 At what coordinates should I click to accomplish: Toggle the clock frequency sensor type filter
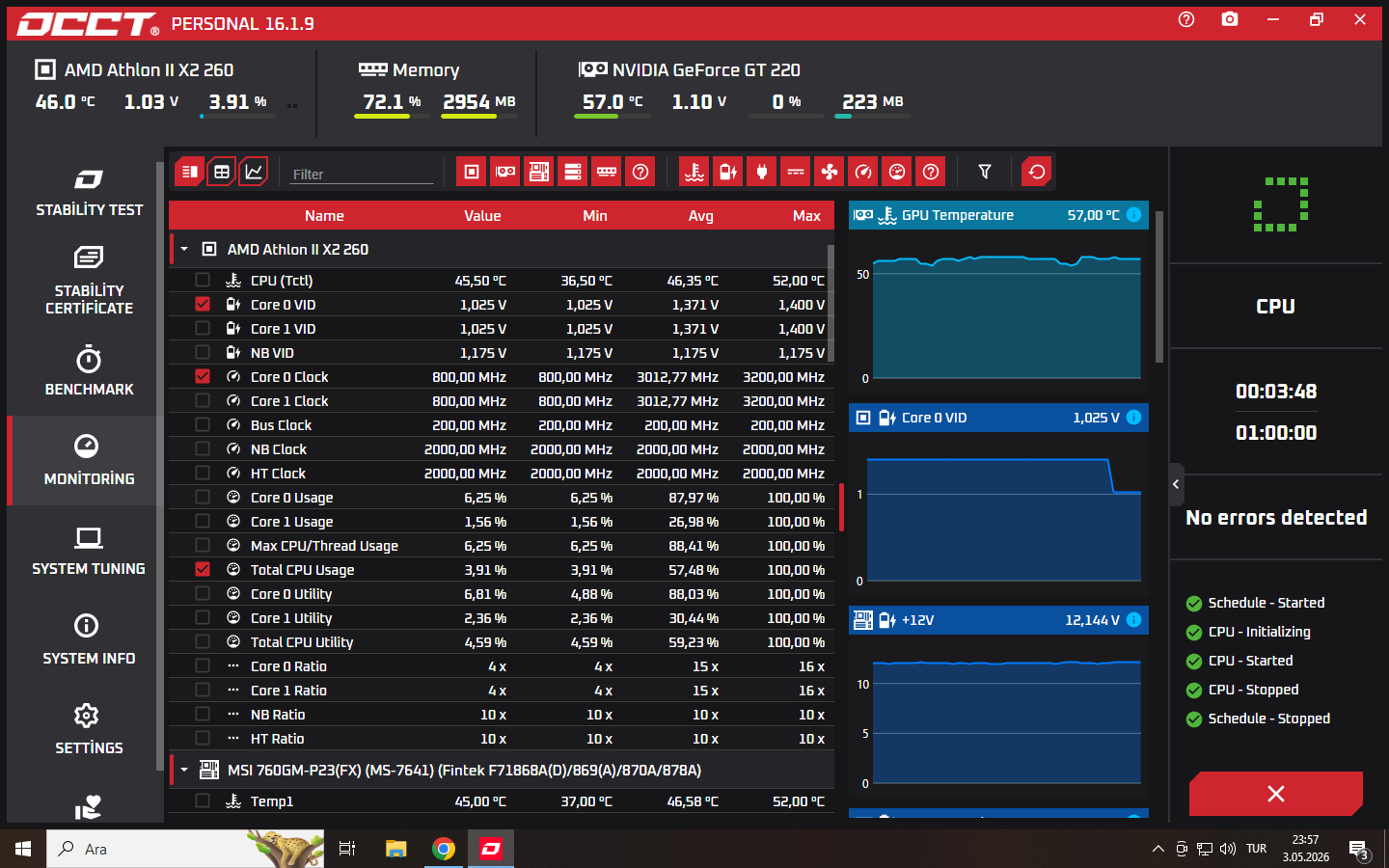(863, 172)
